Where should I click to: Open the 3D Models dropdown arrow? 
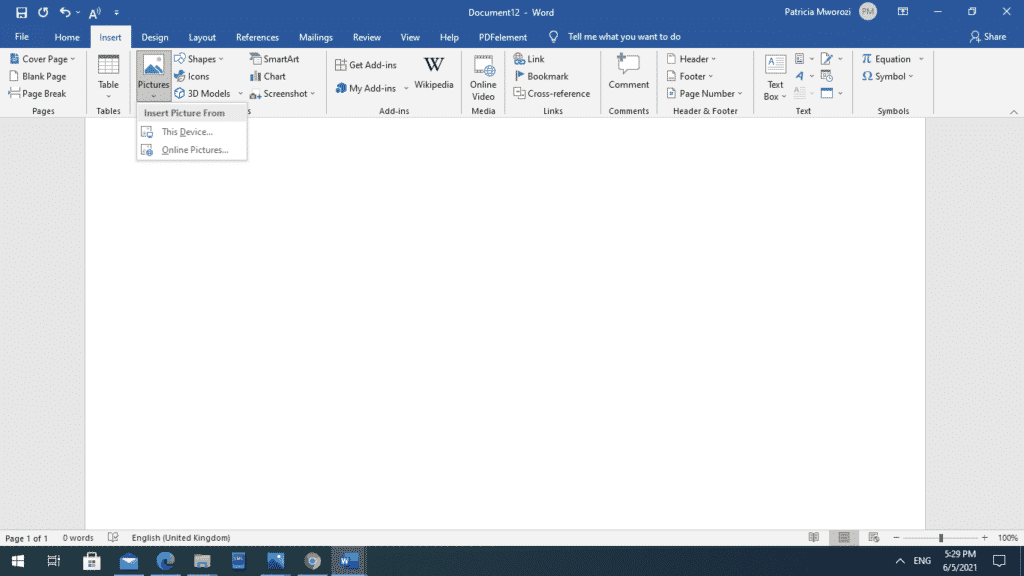tap(240, 93)
